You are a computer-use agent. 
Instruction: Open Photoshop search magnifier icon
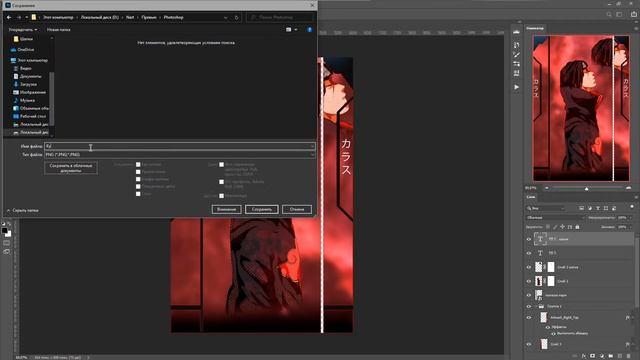point(609,14)
